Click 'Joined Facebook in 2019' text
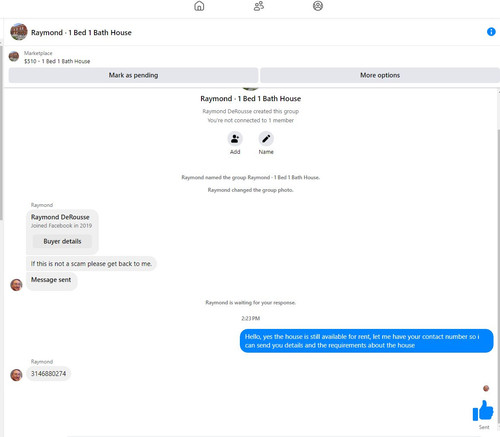Image resolution: width=500 pixels, height=437 pixels. tap(61, 226)
